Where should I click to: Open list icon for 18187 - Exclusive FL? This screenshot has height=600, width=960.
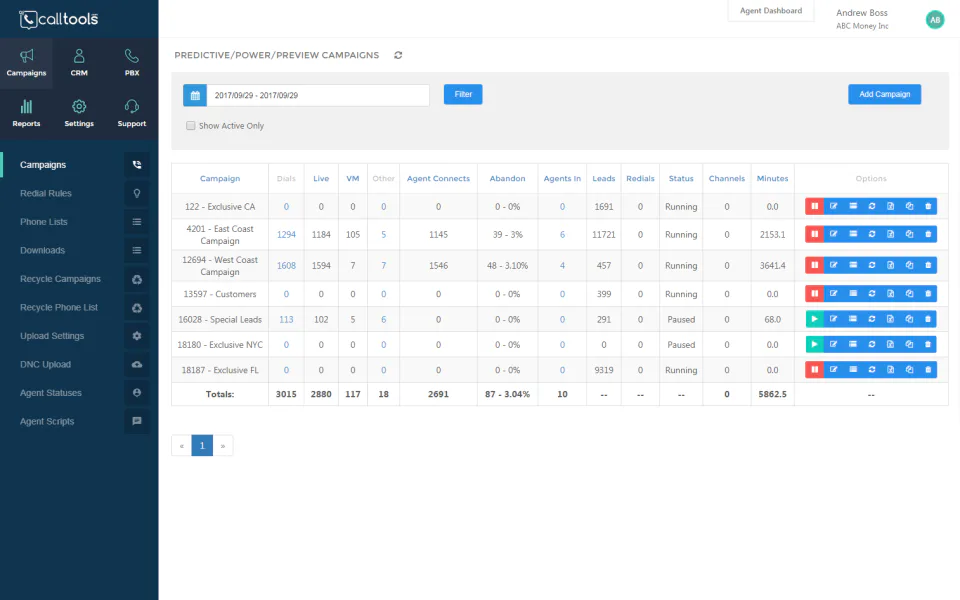tap(852, 370)
